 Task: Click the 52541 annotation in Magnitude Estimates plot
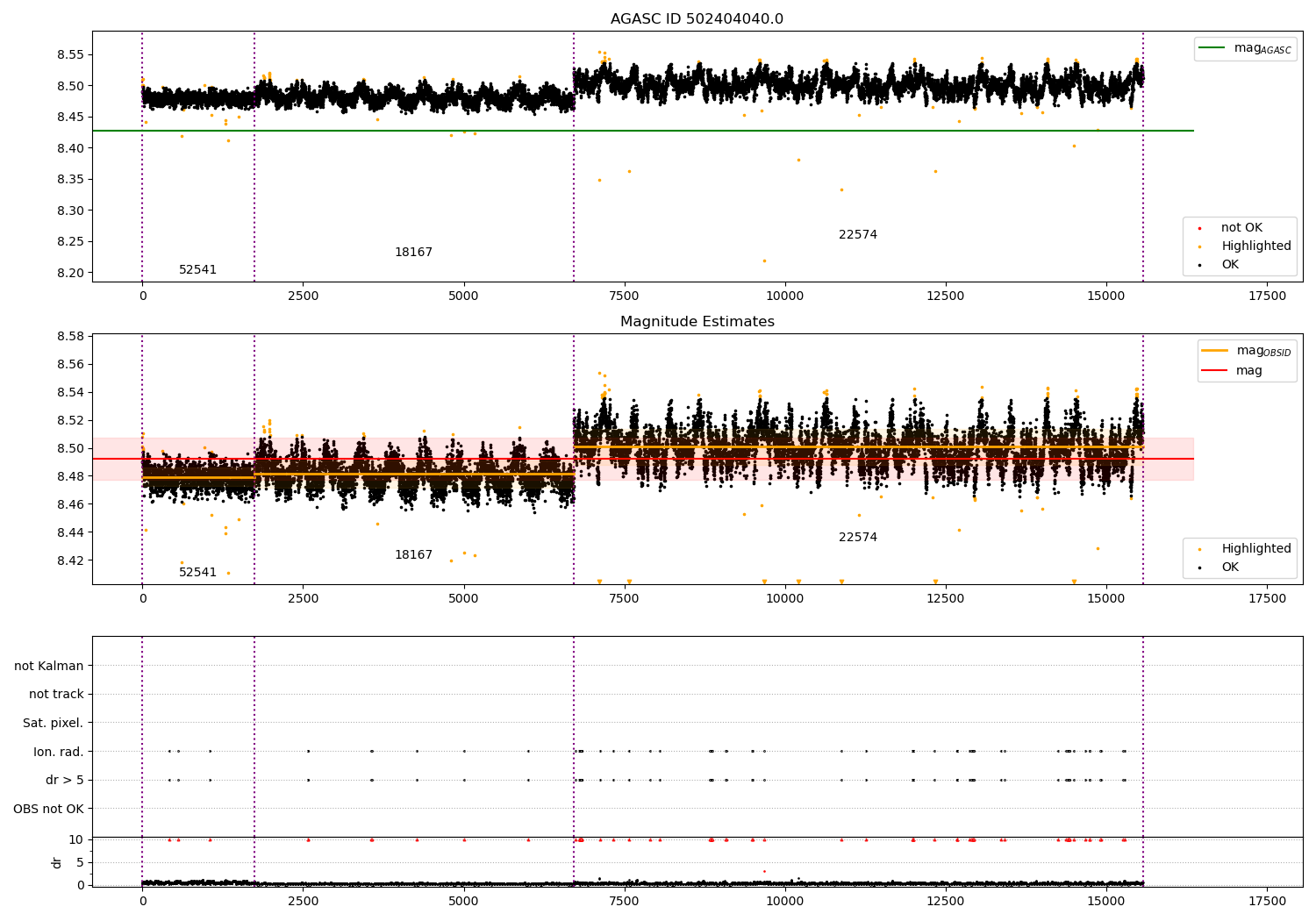tap(197, 573)
